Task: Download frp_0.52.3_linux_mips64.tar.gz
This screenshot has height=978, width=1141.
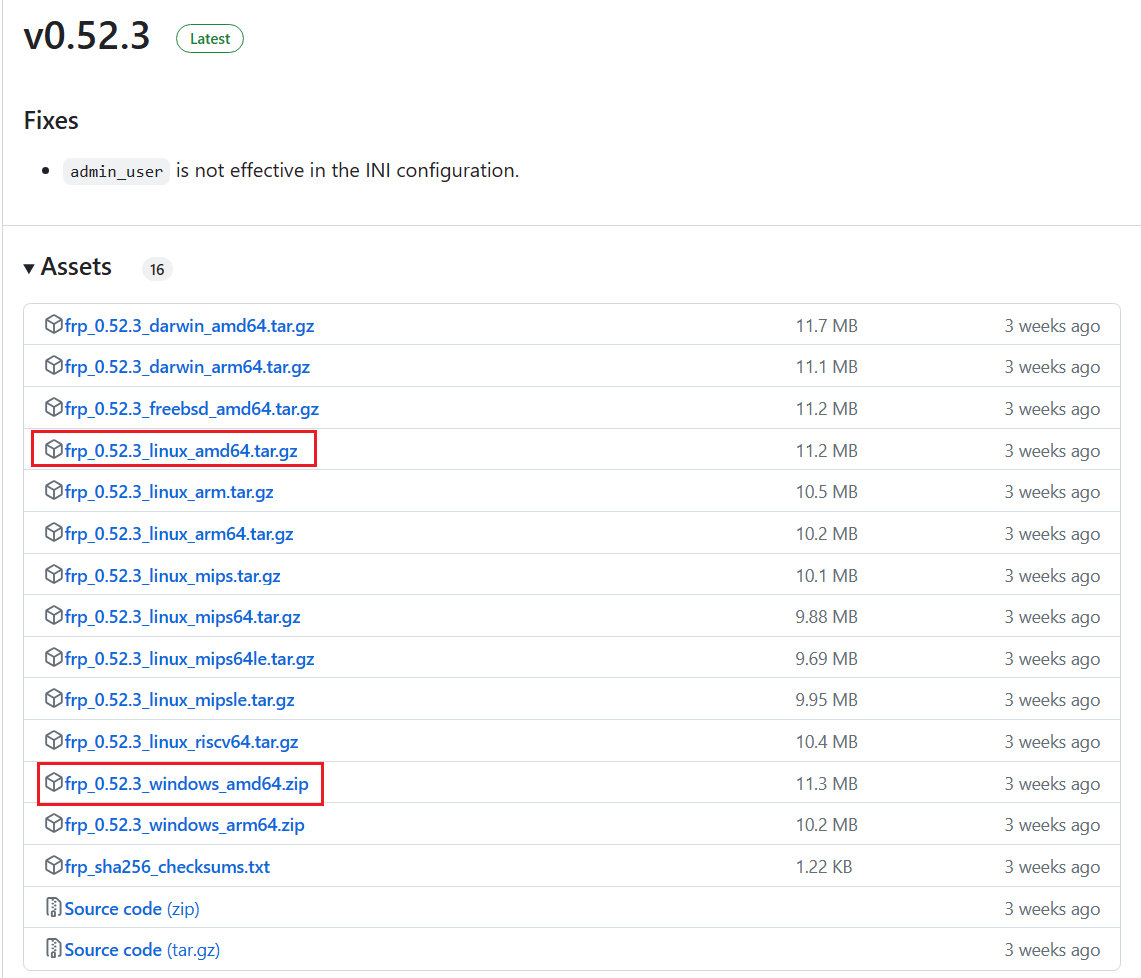Action: 182,617
